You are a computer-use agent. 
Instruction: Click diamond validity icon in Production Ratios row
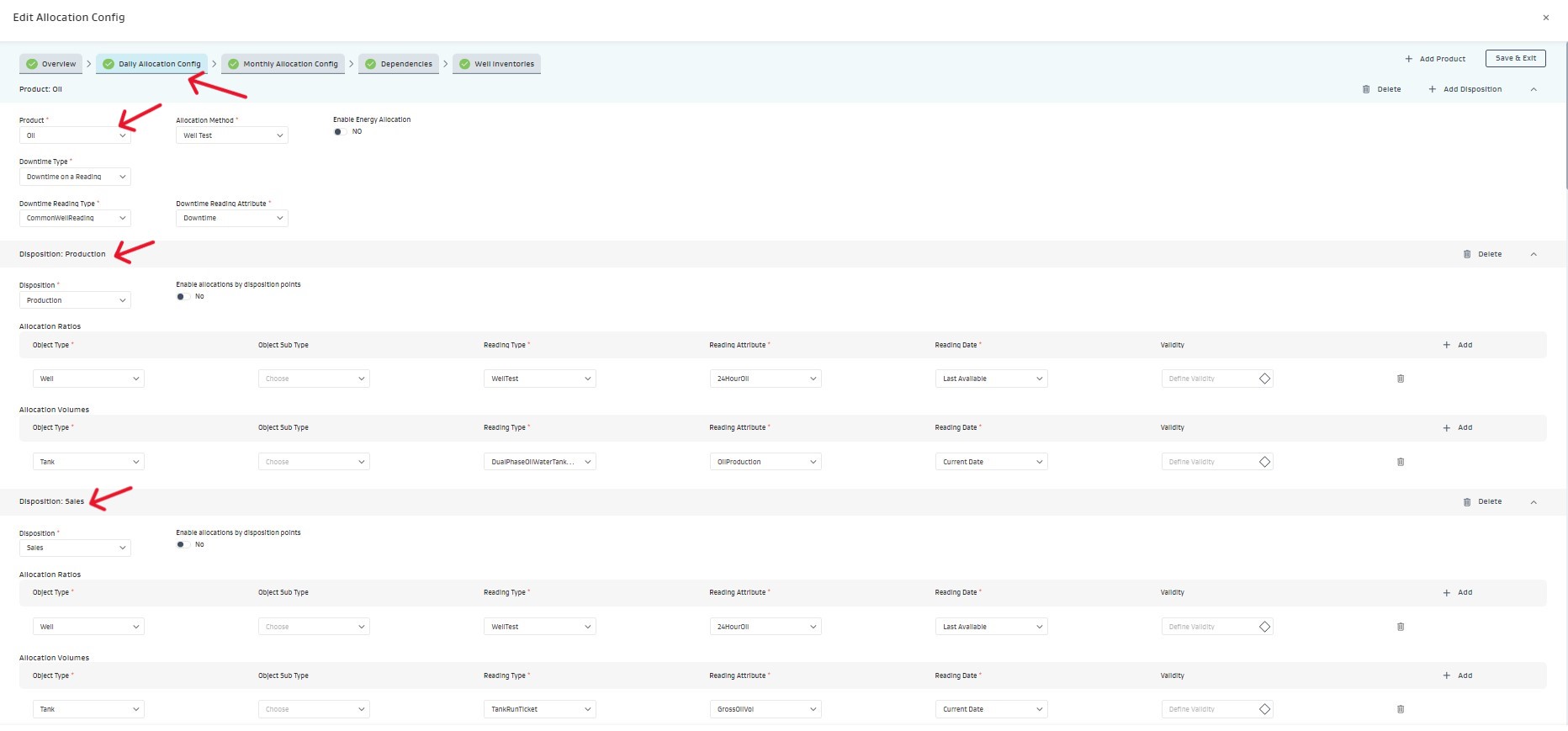1264,379
